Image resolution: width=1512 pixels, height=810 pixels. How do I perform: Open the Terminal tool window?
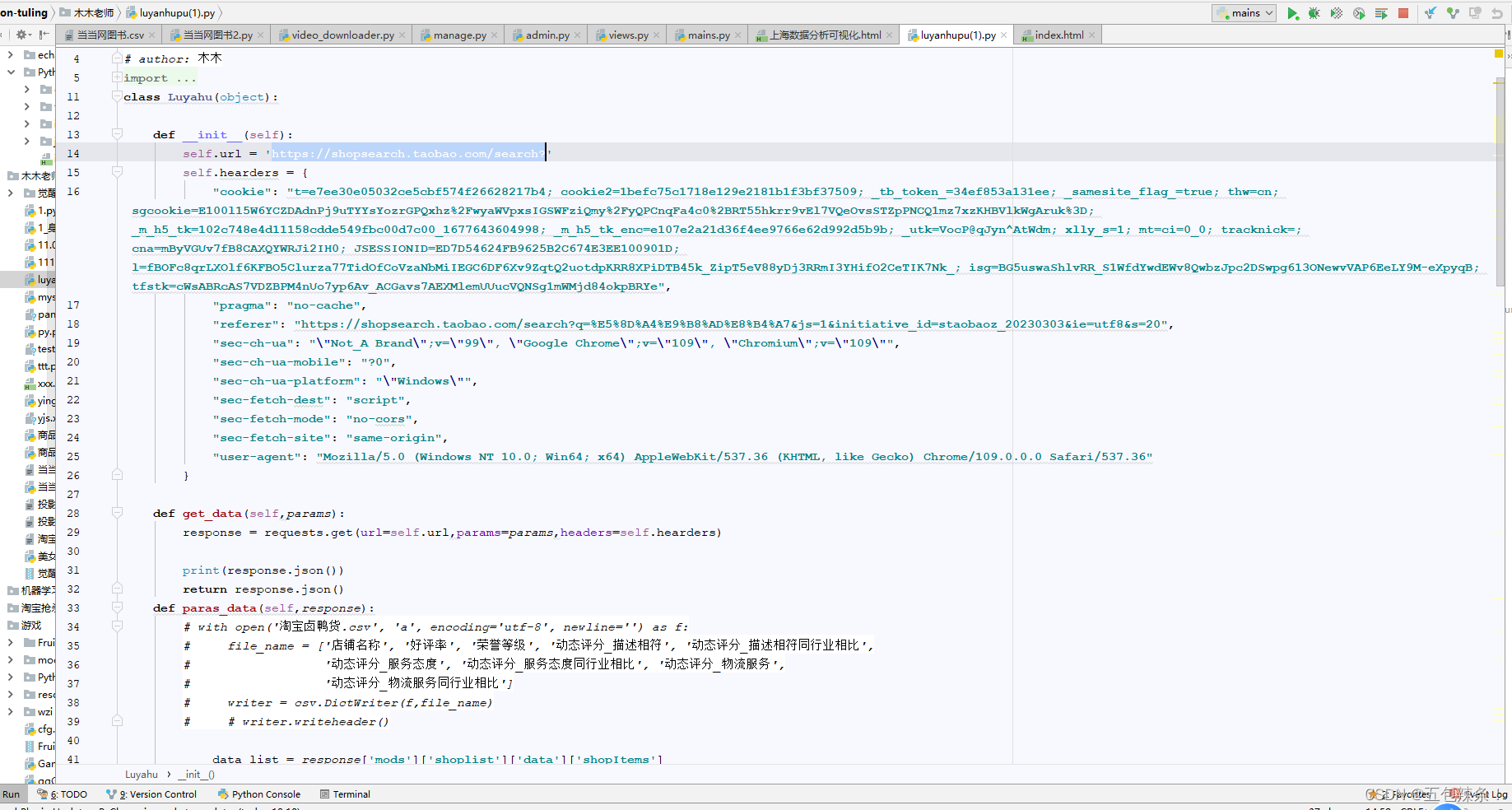[x=346, y=794]
